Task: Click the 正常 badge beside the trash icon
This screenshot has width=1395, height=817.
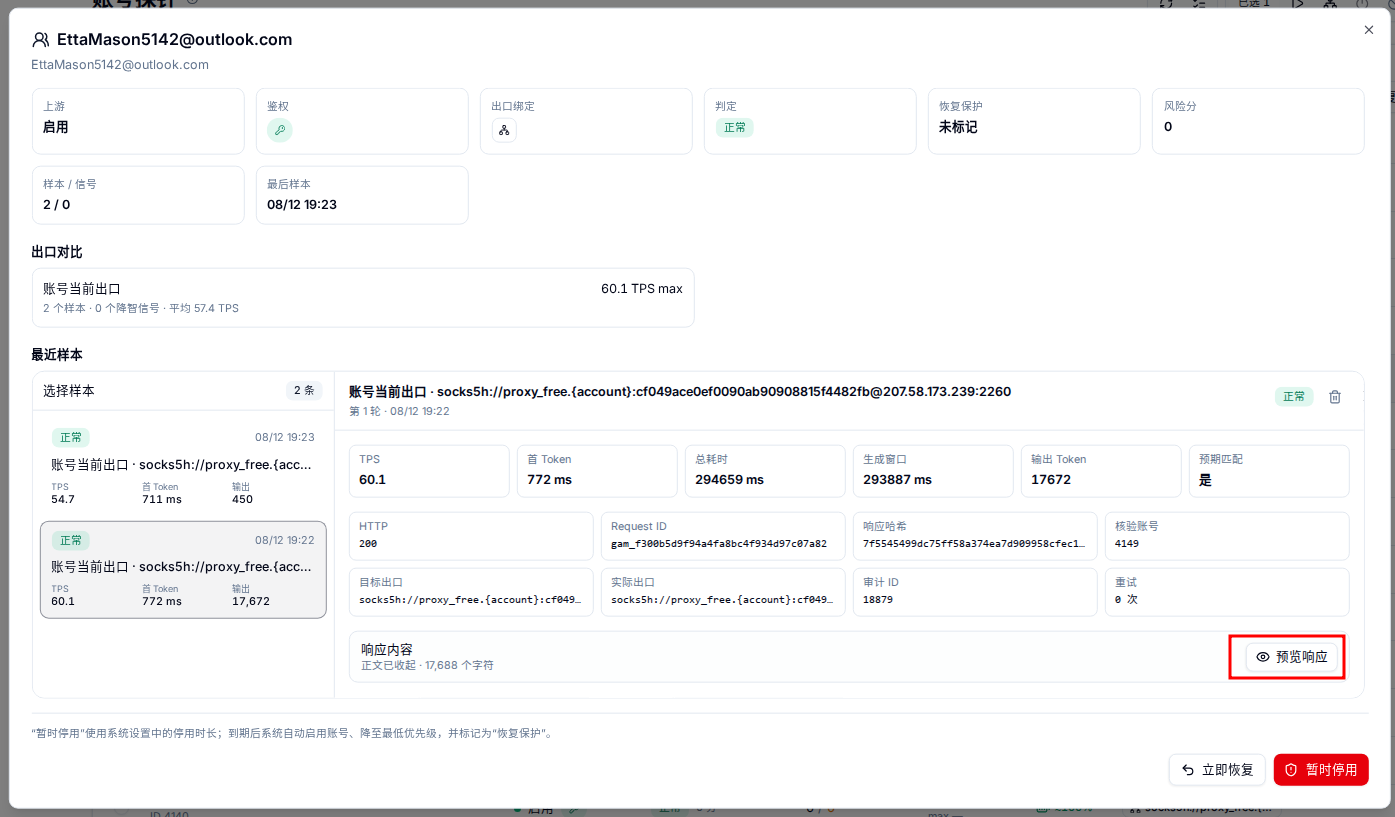Action: click(x=1294, y=396)
